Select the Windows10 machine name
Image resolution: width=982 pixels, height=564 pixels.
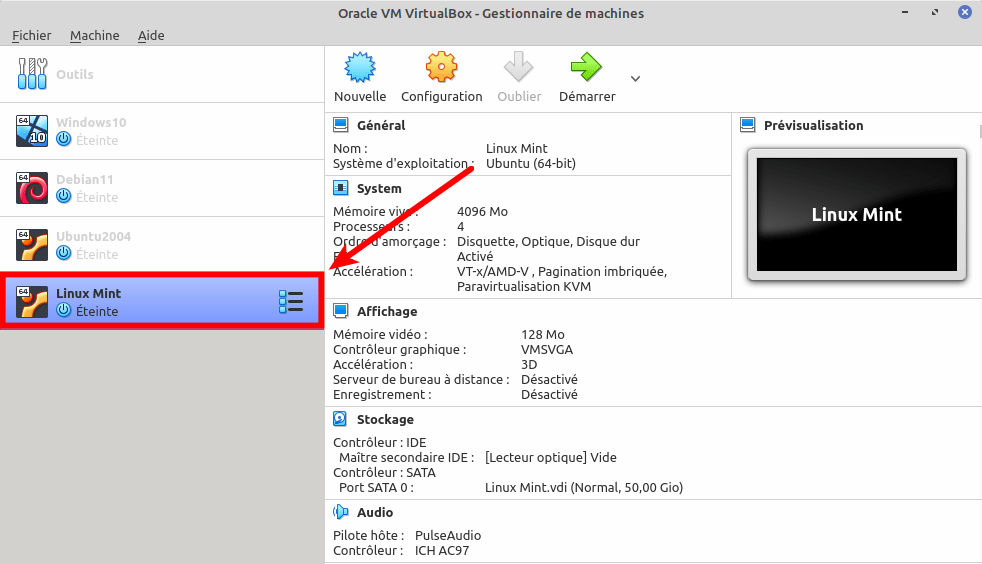pyautogui.click(x=91, y=122)
